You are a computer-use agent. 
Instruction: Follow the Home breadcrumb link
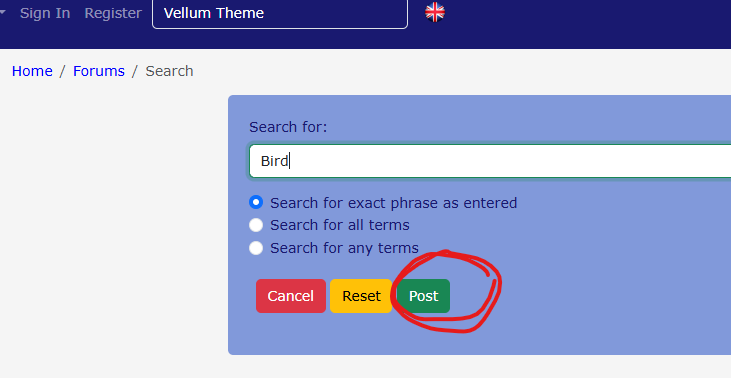pyautogui.click(x=32, y=71)
